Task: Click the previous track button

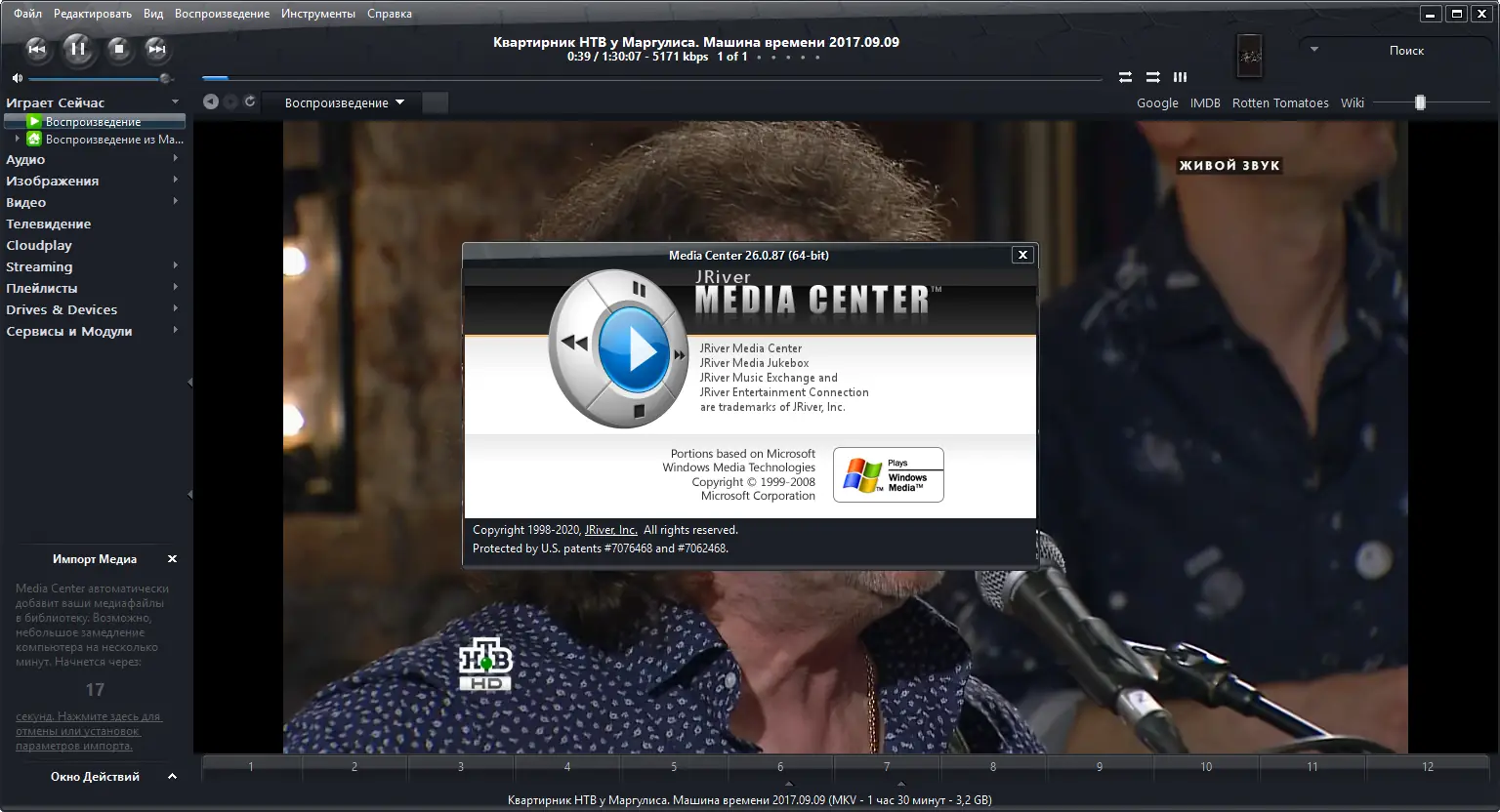Action: tap(36, 49)
